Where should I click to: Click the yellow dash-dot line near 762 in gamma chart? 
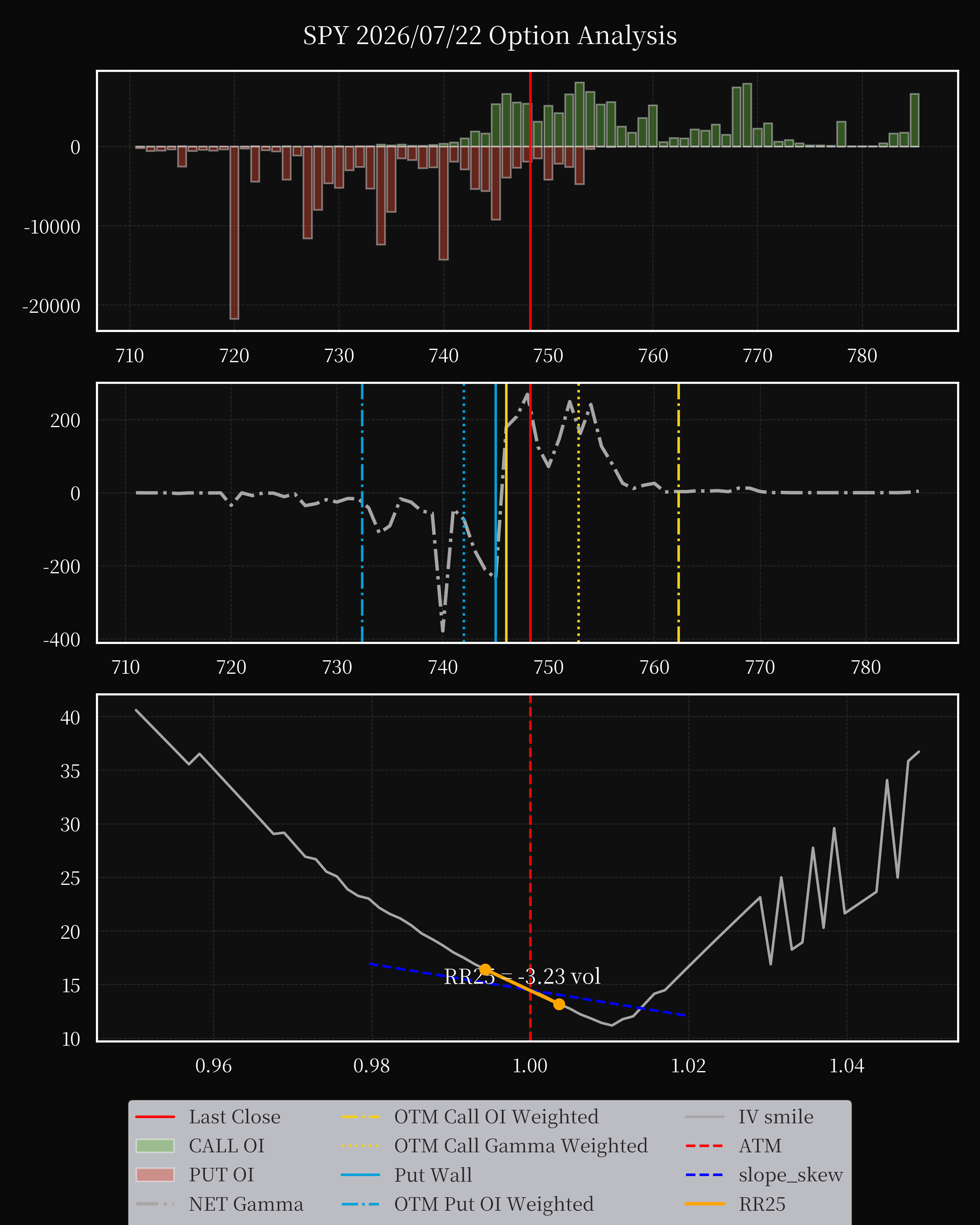point(678,513)
